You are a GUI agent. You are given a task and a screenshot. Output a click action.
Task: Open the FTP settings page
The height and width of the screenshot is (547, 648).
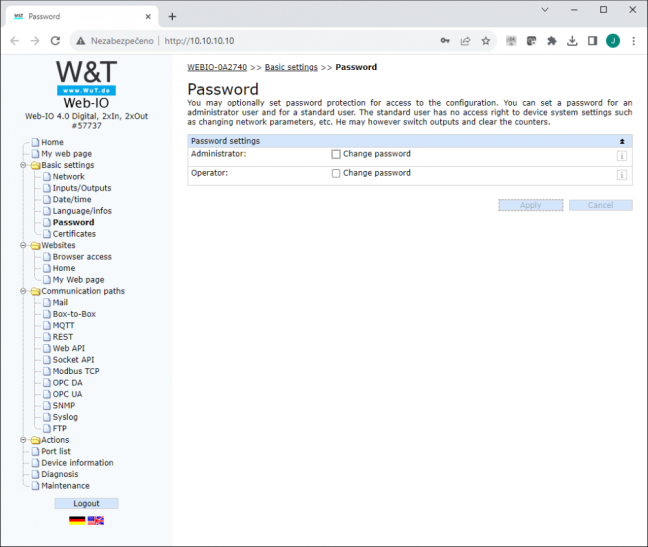click(x=59, y=428)
